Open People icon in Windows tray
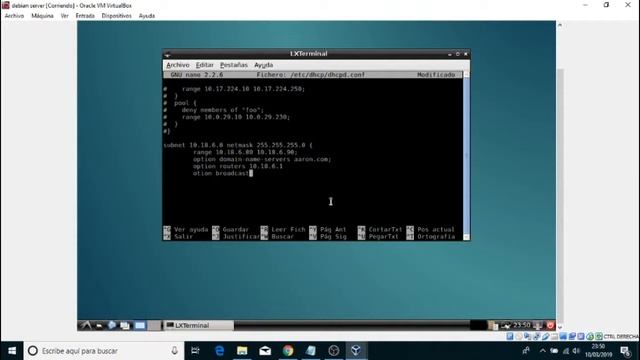 tap(526, 351)
